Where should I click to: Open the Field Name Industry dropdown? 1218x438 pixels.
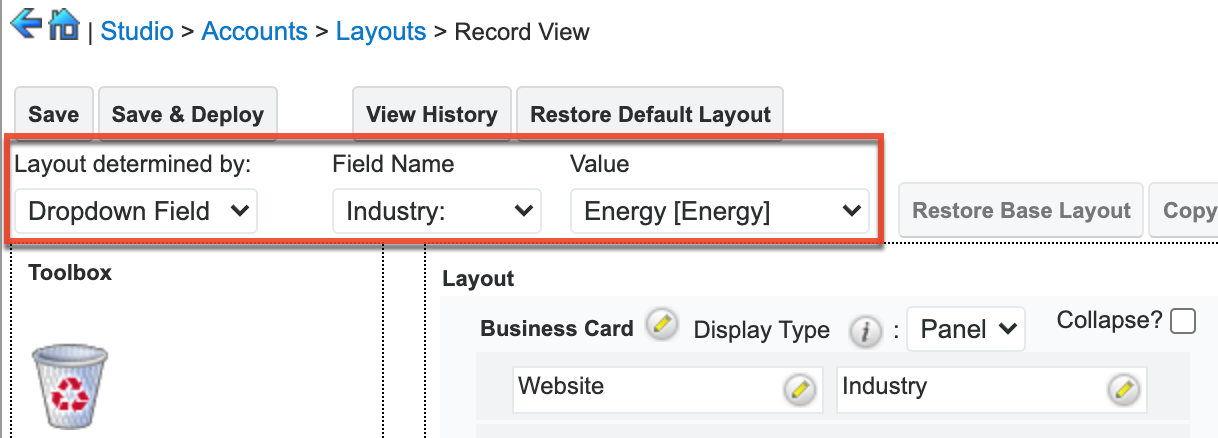pos(437,211)
